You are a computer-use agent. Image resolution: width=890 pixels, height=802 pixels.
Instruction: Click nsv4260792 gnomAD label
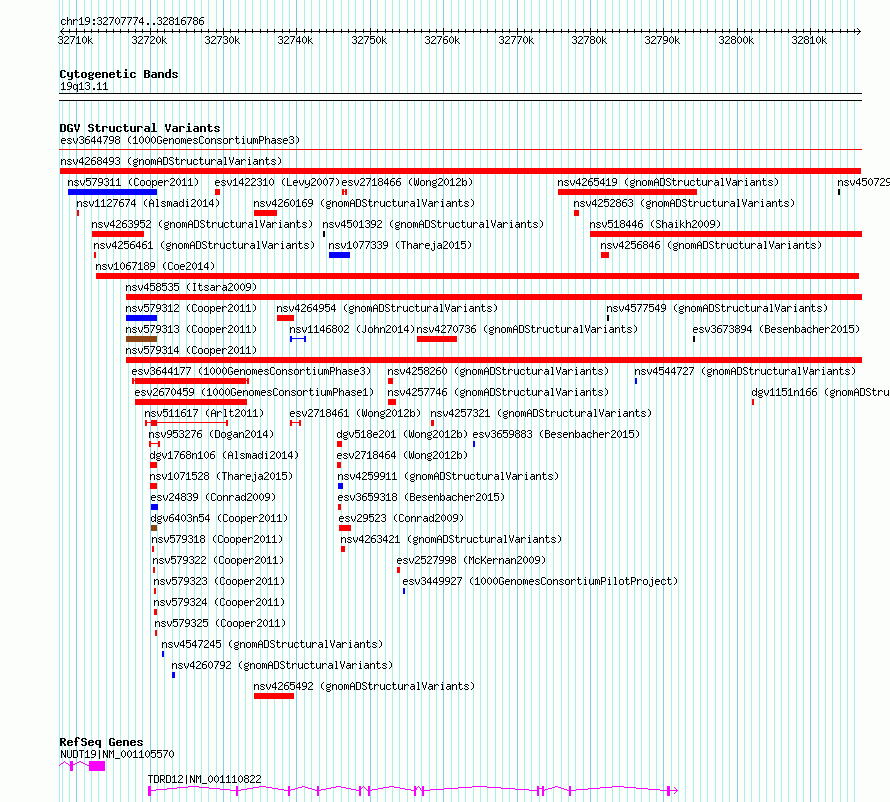coord(282,665)
